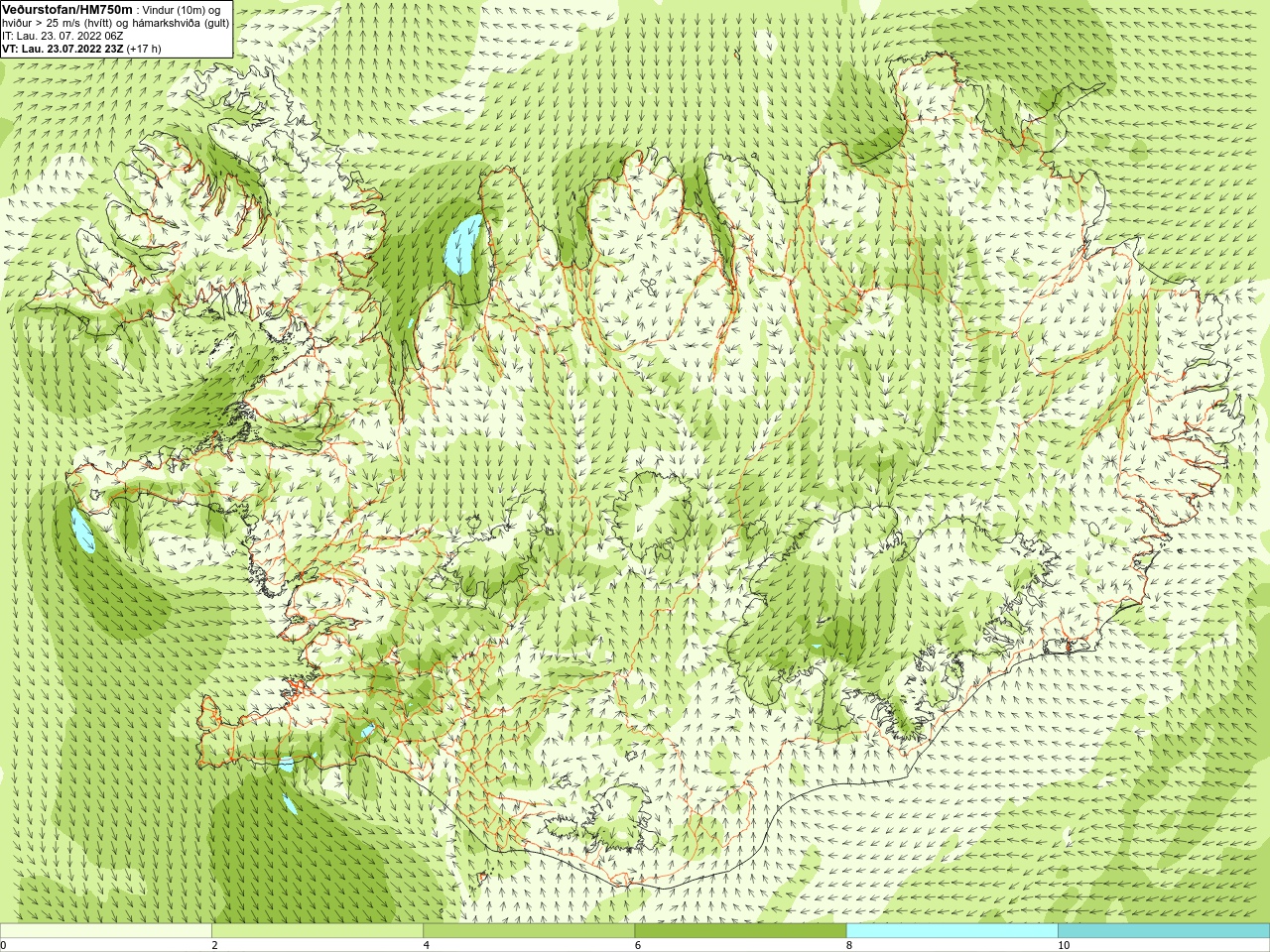Click the '2' scale label
Viewport: 1270px width, 952px height.
coord(214,945)
